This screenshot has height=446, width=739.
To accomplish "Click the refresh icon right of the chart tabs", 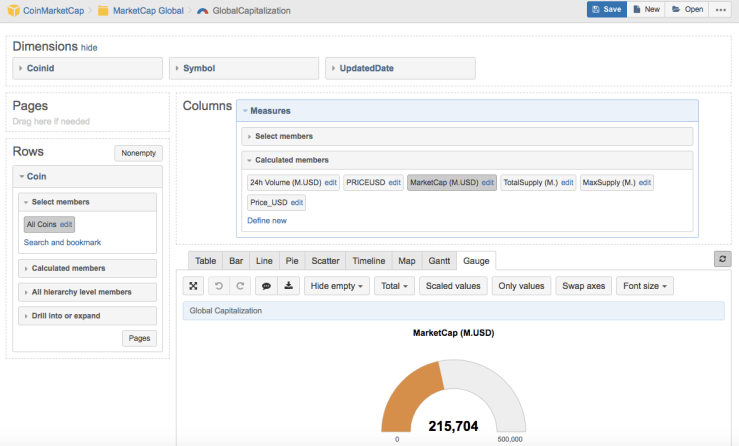I will 722,259.
